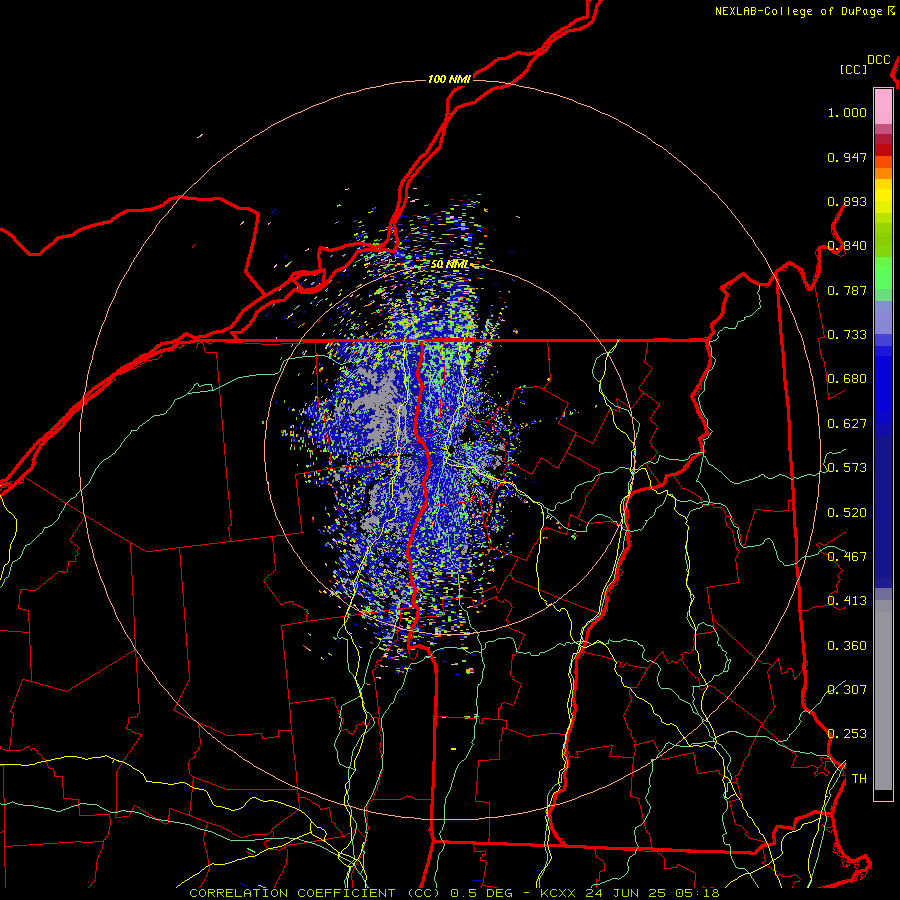The image size is (900, 900).
Task: Select the 0.520 legend value
Action: tap(847, 513)
